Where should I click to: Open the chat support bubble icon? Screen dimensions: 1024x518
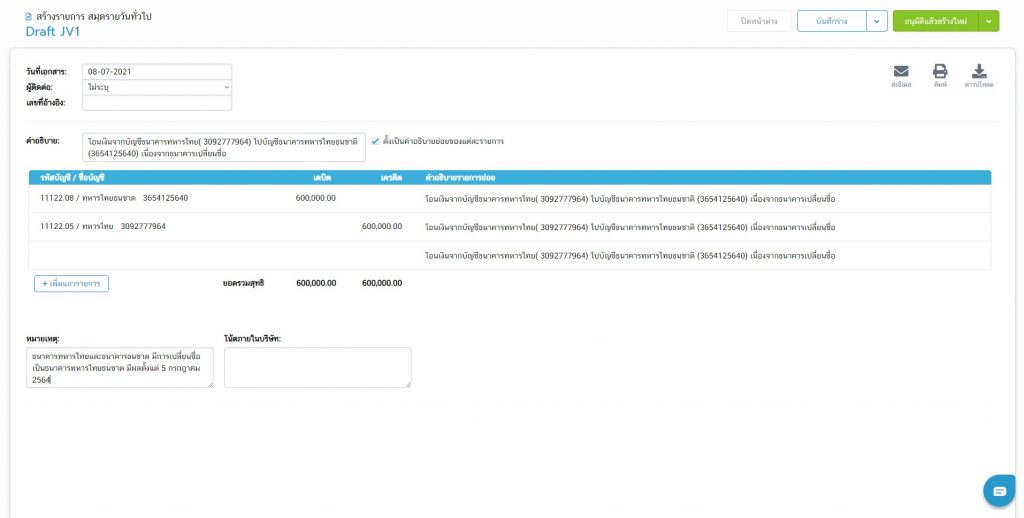click(x=998, y=490)
